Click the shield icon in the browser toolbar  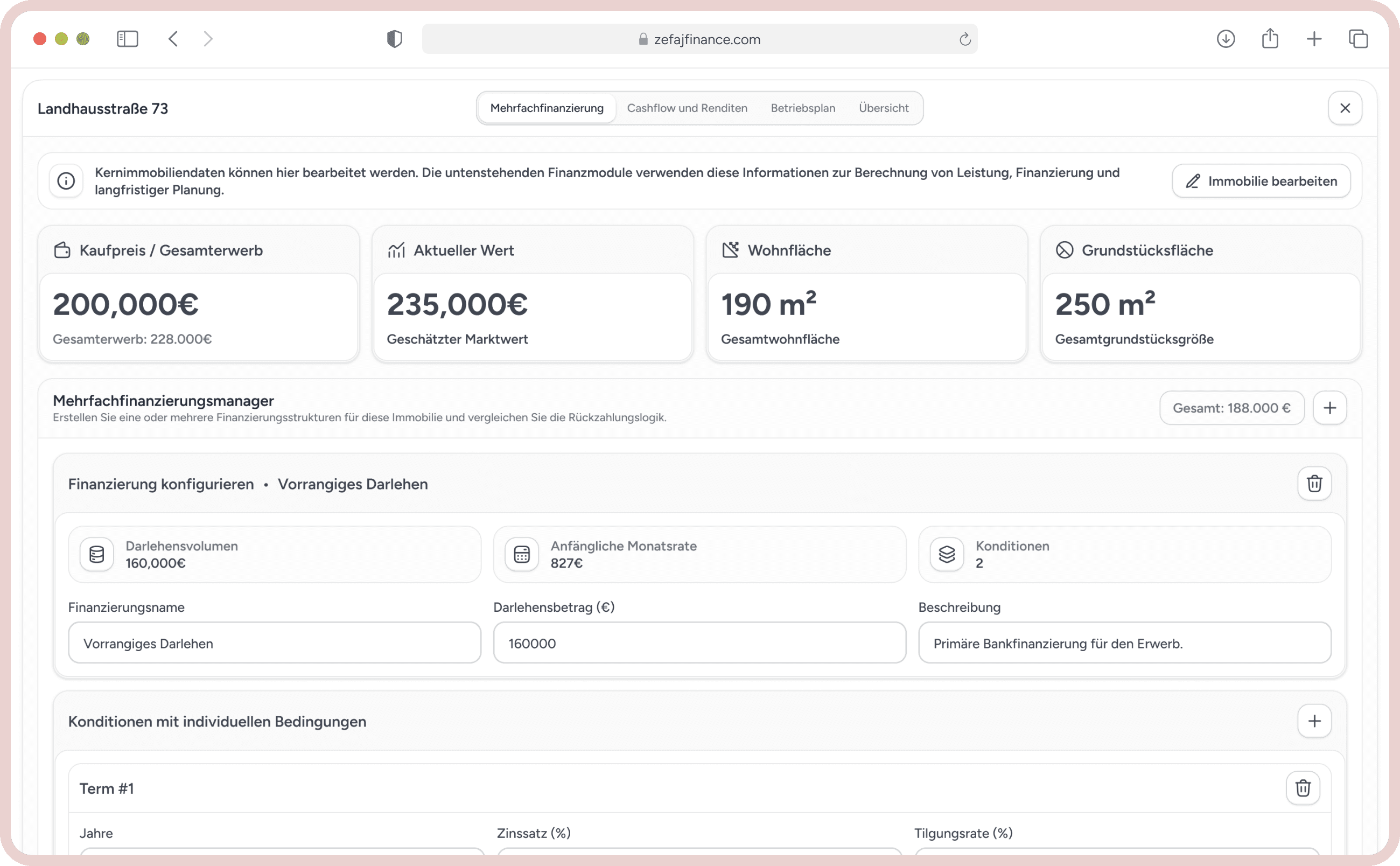click(394, 39)
